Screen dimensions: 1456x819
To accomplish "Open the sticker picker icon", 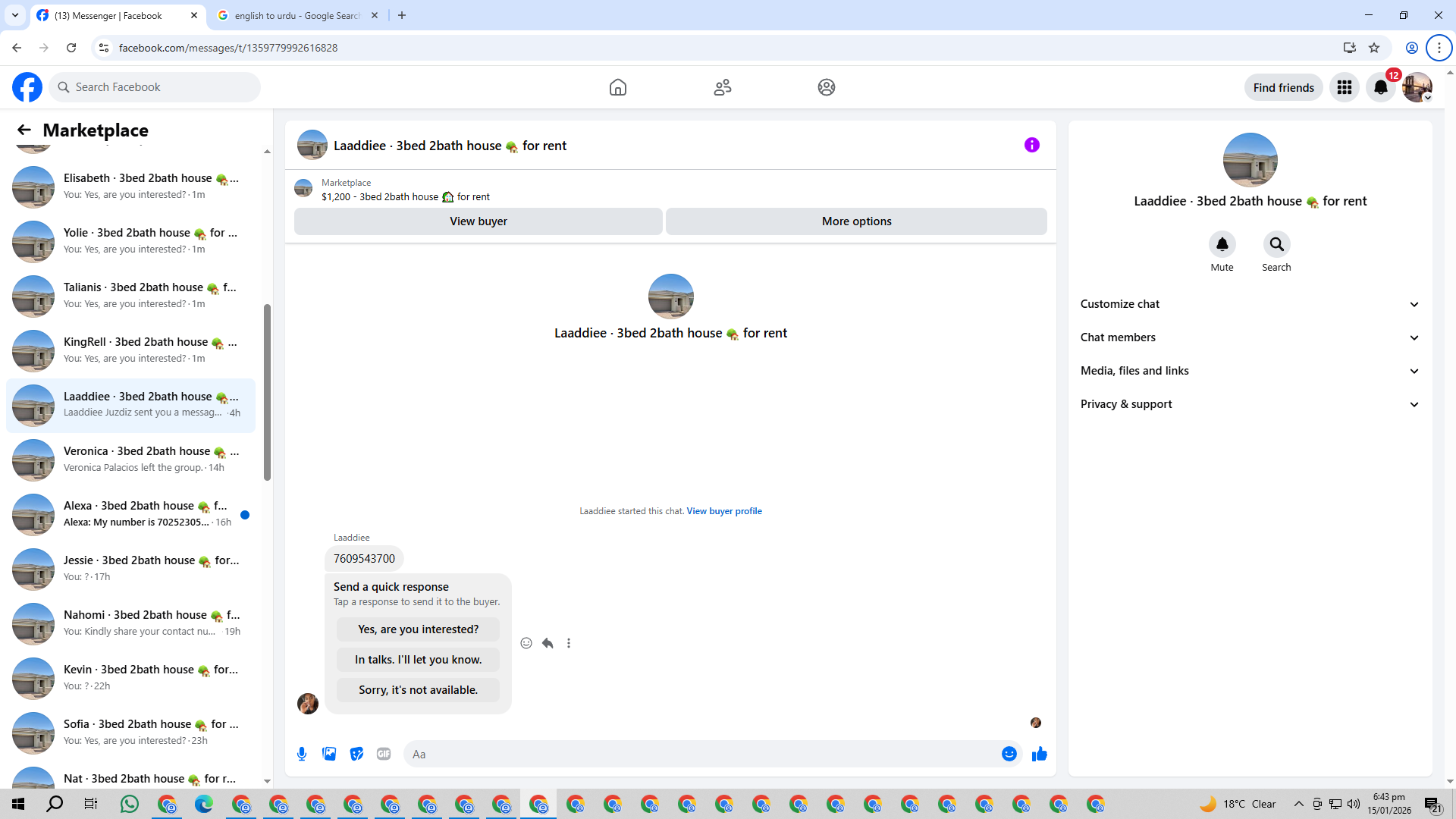I will click(x=356, y=754).
